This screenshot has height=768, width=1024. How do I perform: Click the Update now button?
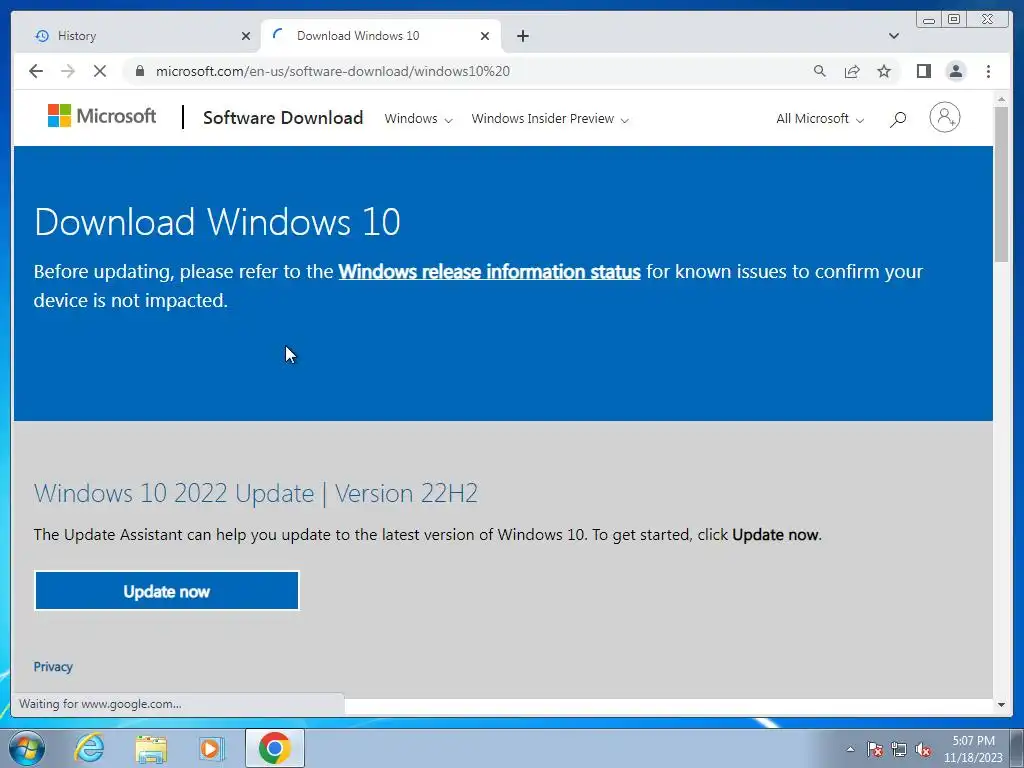(x=167, y=591)
